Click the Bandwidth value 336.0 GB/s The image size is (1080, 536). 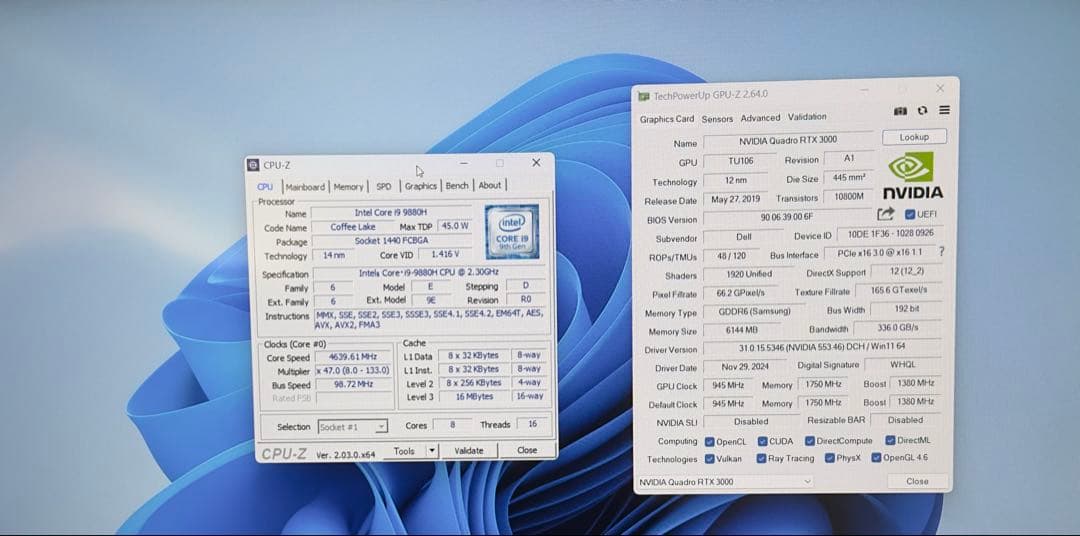point(897,328)
